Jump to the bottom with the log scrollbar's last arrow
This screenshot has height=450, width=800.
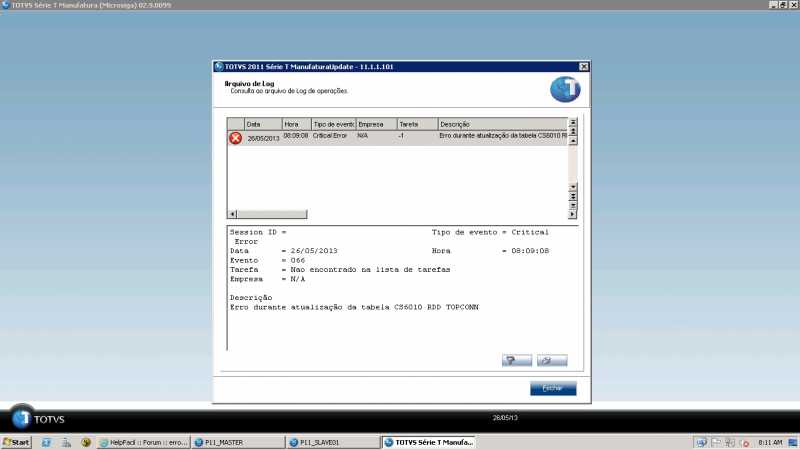coord(573,206)
